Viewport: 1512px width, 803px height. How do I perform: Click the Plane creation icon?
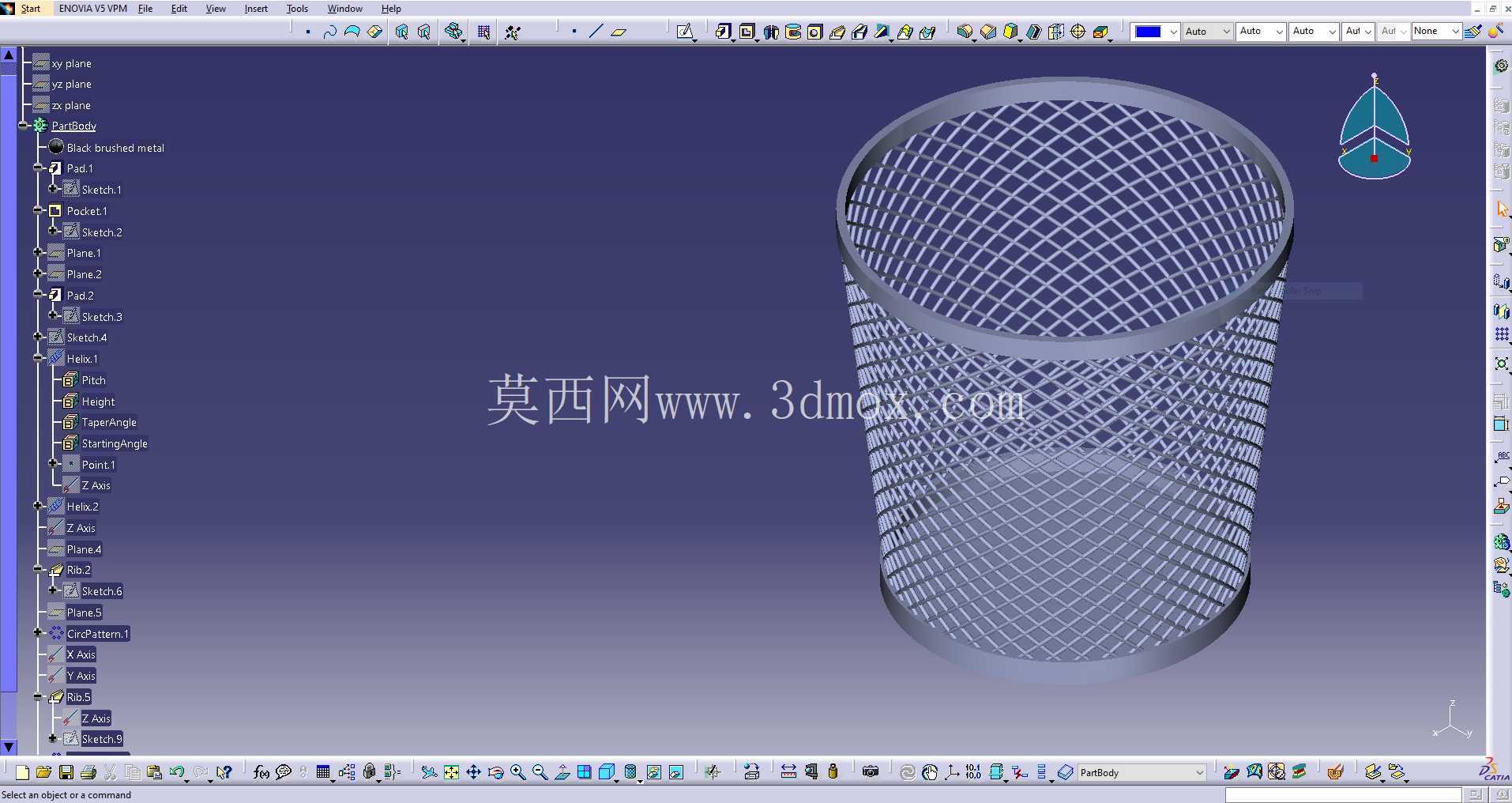(619, 32)
